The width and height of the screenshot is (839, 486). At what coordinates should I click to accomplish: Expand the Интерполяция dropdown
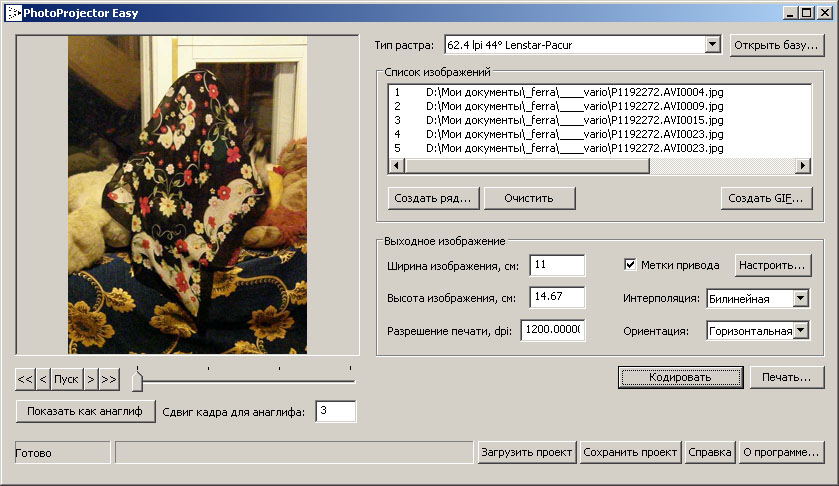800,298
